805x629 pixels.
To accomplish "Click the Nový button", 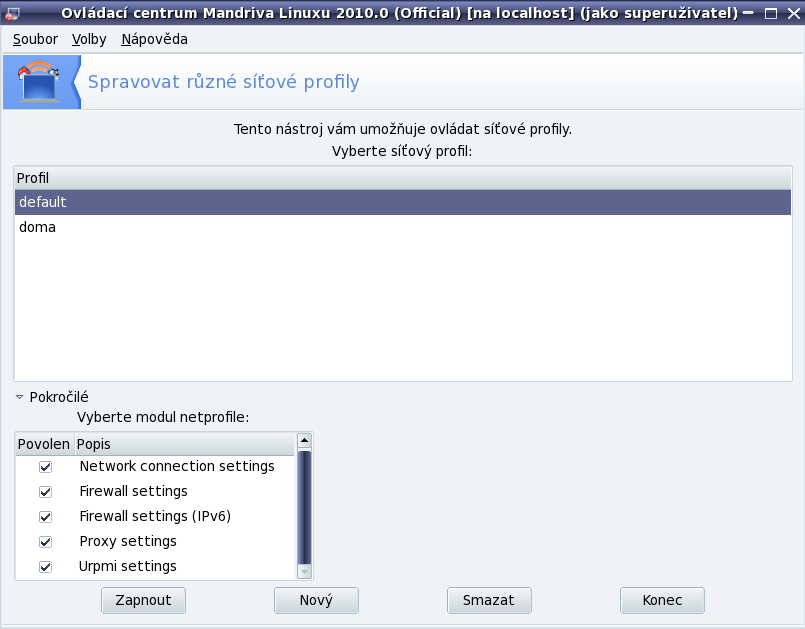I will 316,600.
